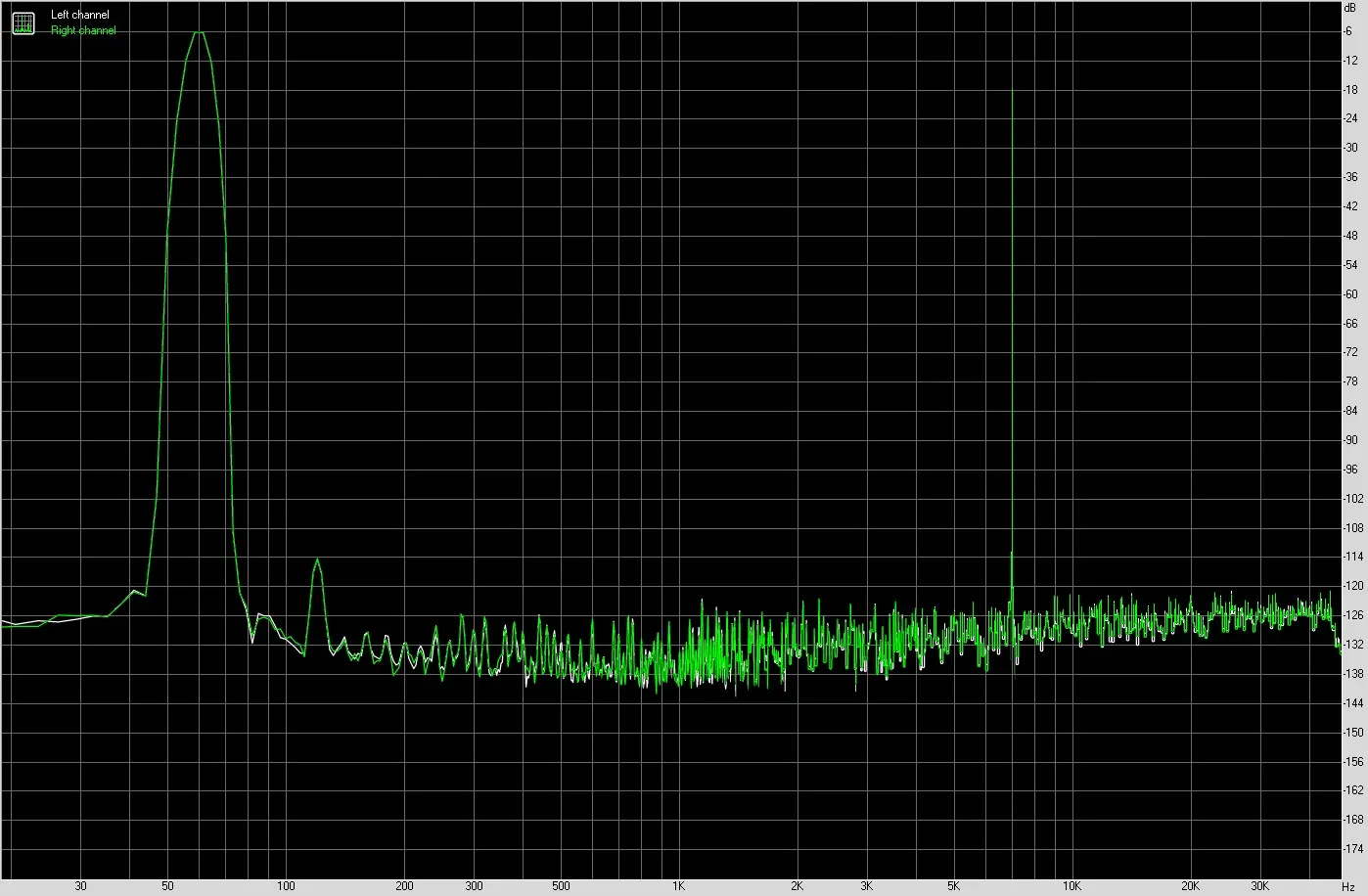
Task: Click the "-120" dB axis value
Action: 1353,586
